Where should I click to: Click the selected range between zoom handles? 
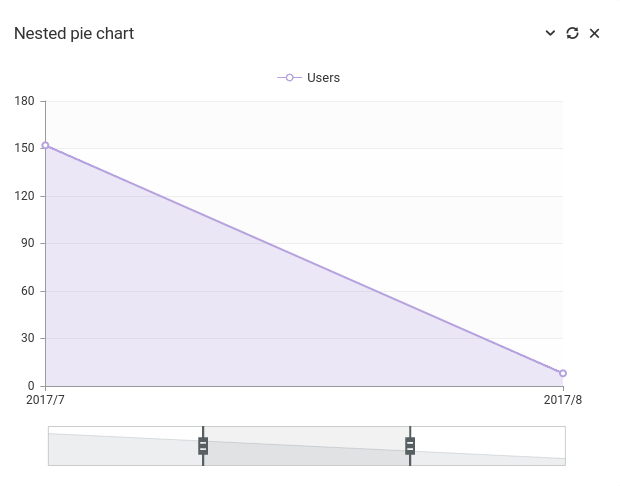coord(306,446)
